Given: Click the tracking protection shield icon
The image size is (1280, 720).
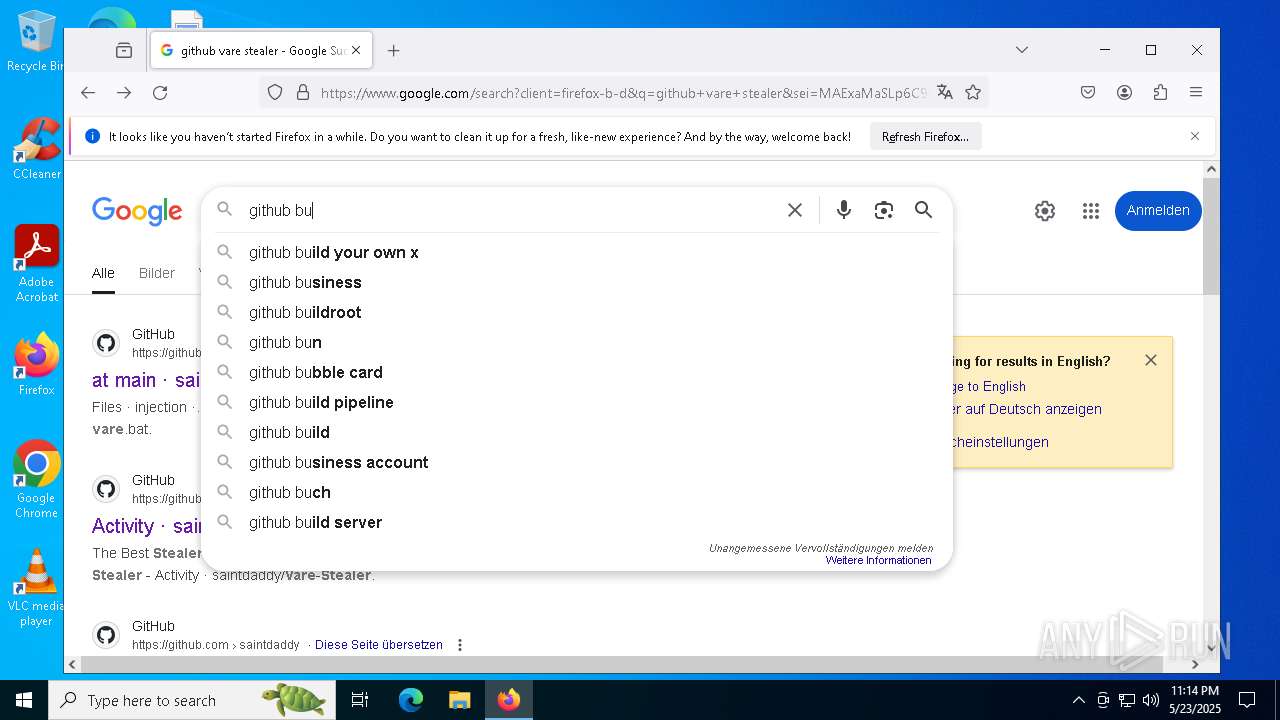Looking at the screenshot, I should [x=275, y=93].
